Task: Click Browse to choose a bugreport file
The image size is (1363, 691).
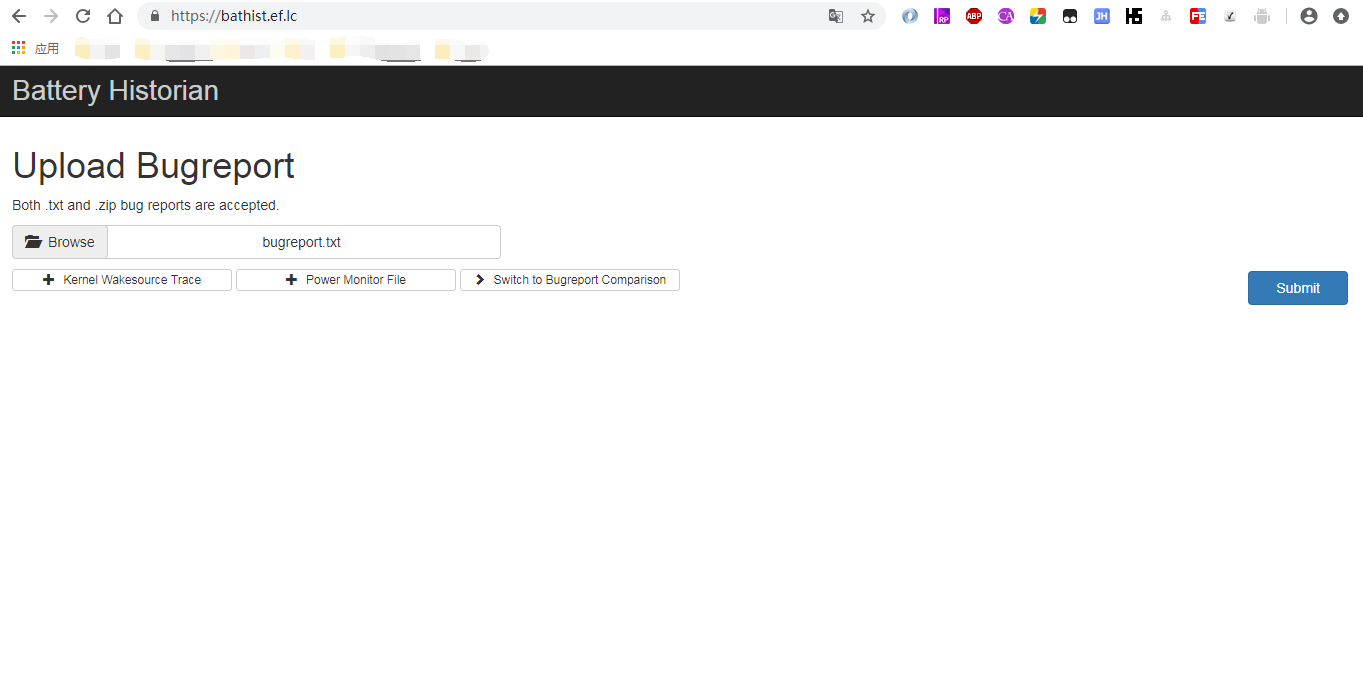Action: (x=60, y=242)
